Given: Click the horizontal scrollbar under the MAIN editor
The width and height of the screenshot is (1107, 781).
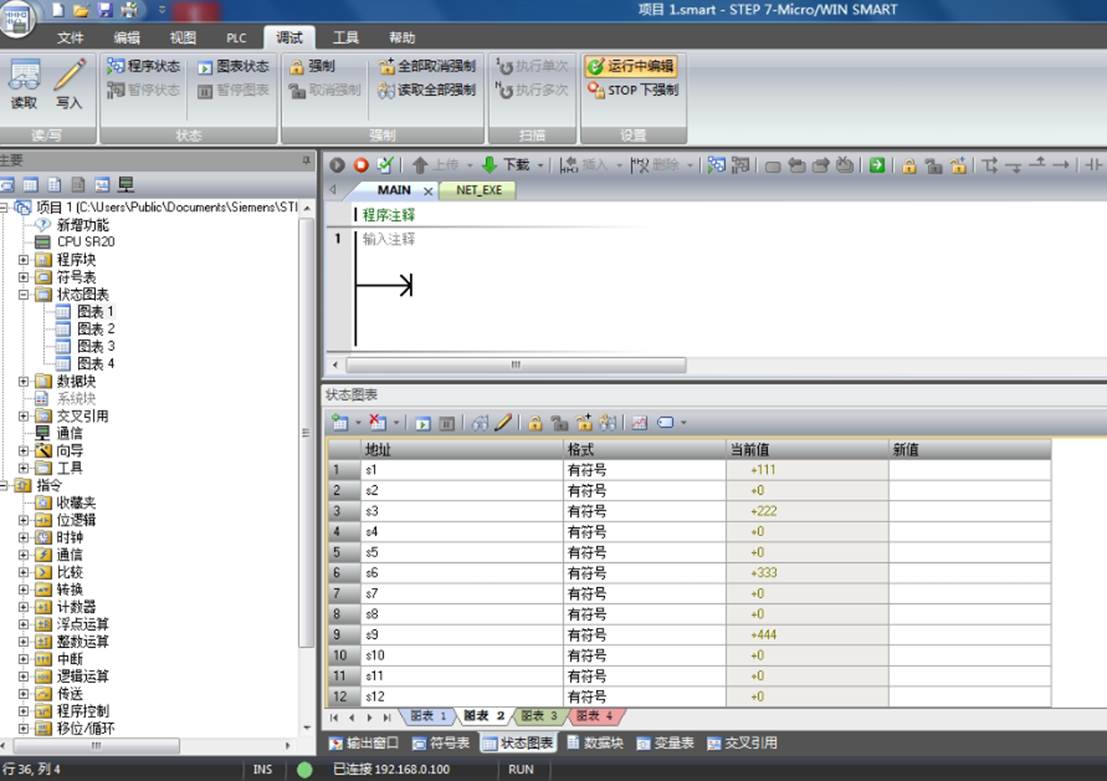Looking at the screenshot, I should coord(515,365).
